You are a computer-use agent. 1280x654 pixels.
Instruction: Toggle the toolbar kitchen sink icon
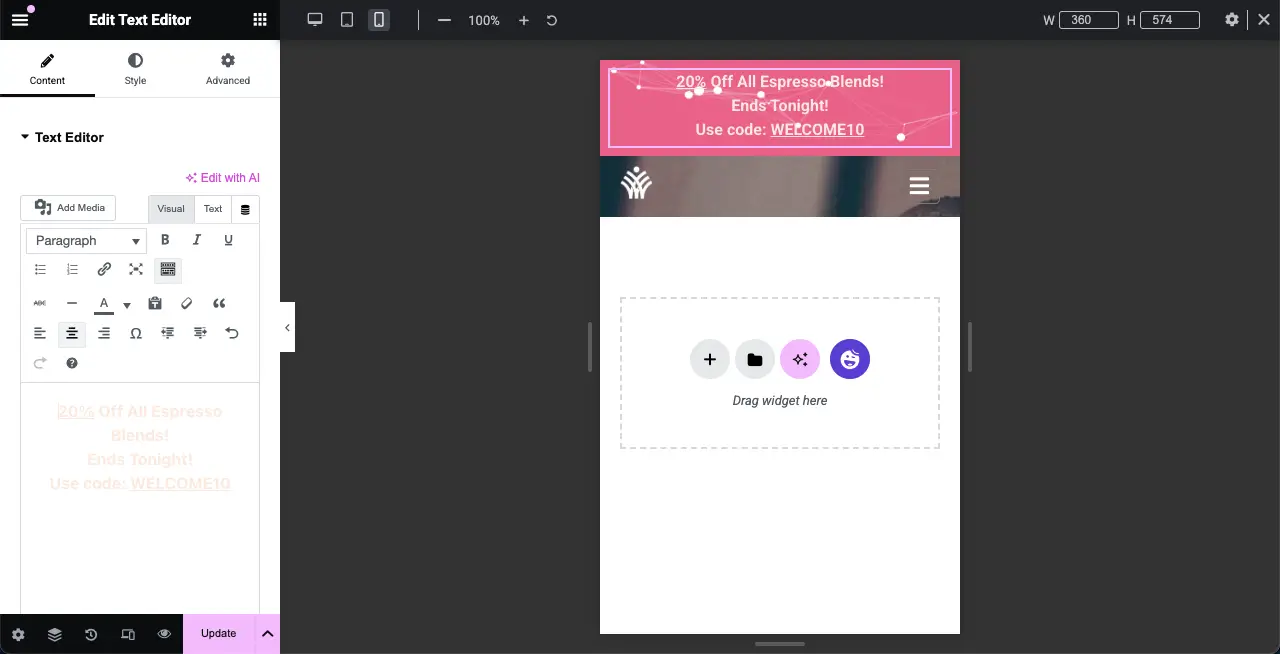tap(168, 270)
